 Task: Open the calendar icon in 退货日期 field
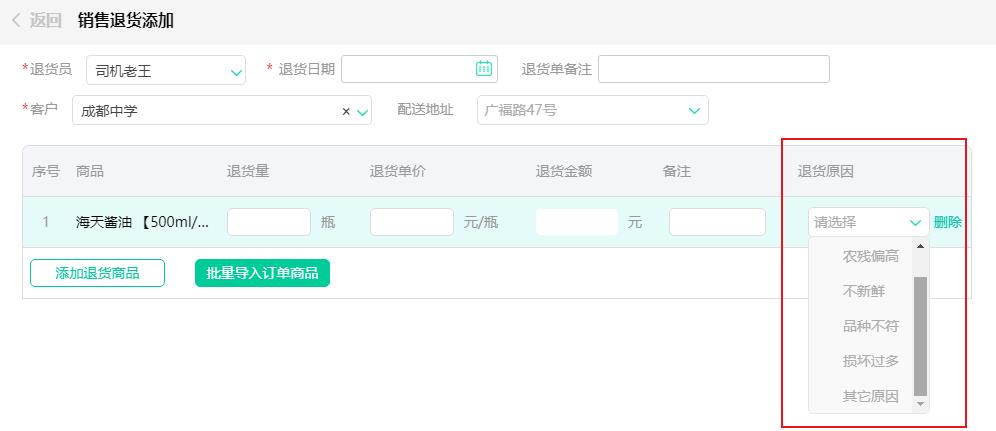[x=483, y=68]
